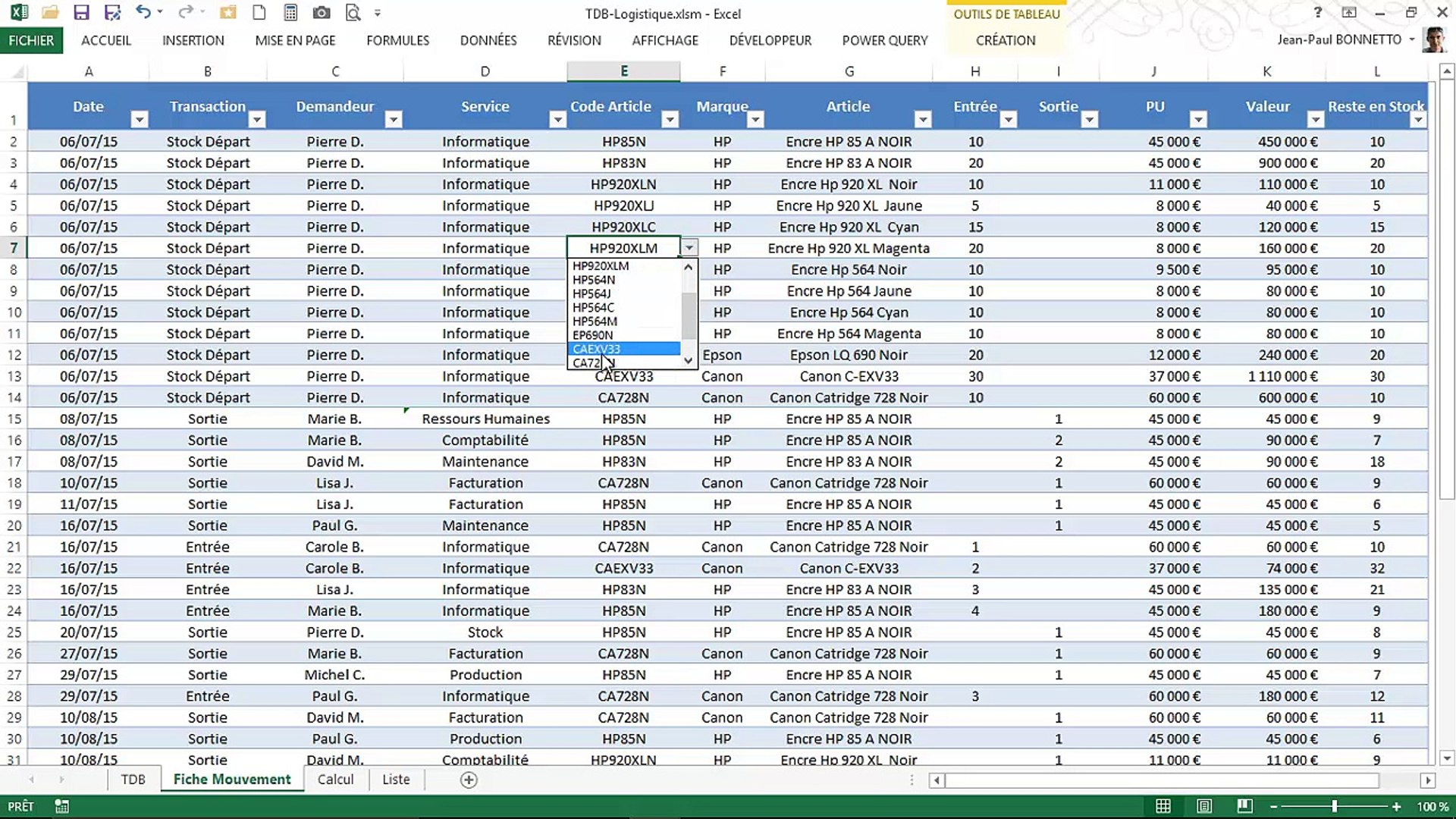
Task: Click the Undo arrow icon
Action: (x=143, y=12)
